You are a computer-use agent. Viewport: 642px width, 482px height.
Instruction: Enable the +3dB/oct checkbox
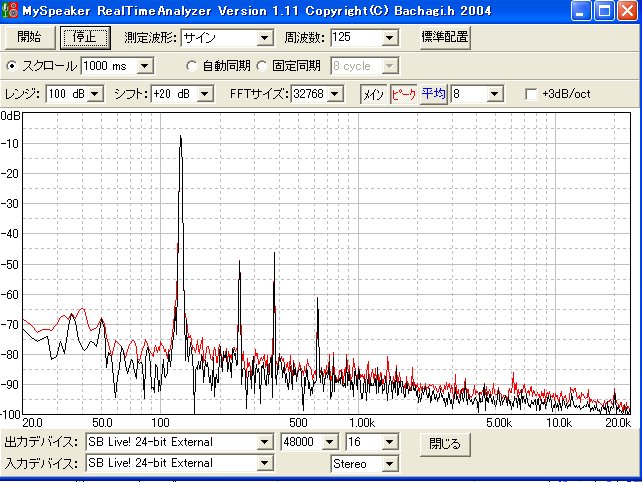pyautogui.click(x=532, y=94)
